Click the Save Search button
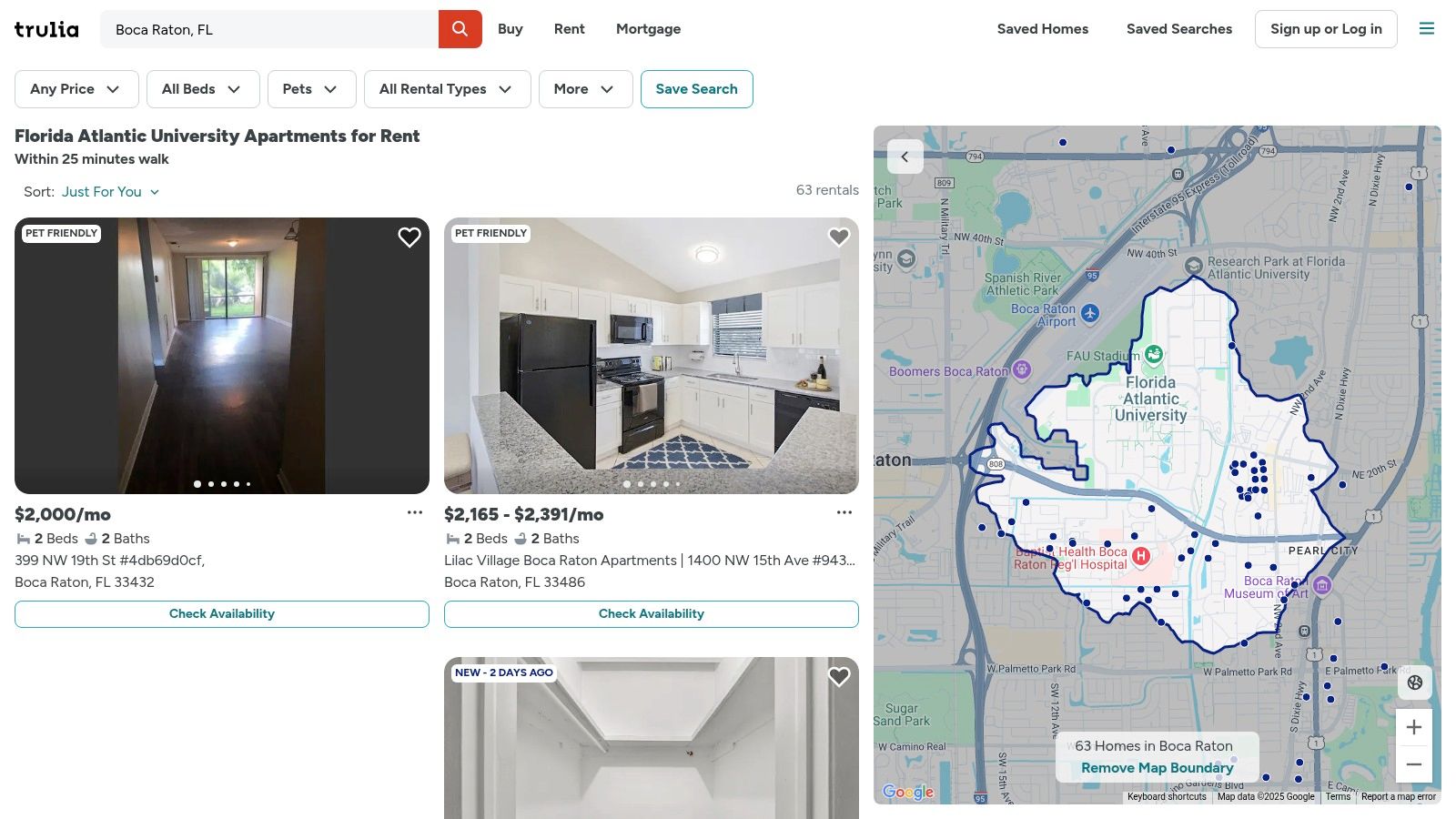 click(x=697, y=89)
